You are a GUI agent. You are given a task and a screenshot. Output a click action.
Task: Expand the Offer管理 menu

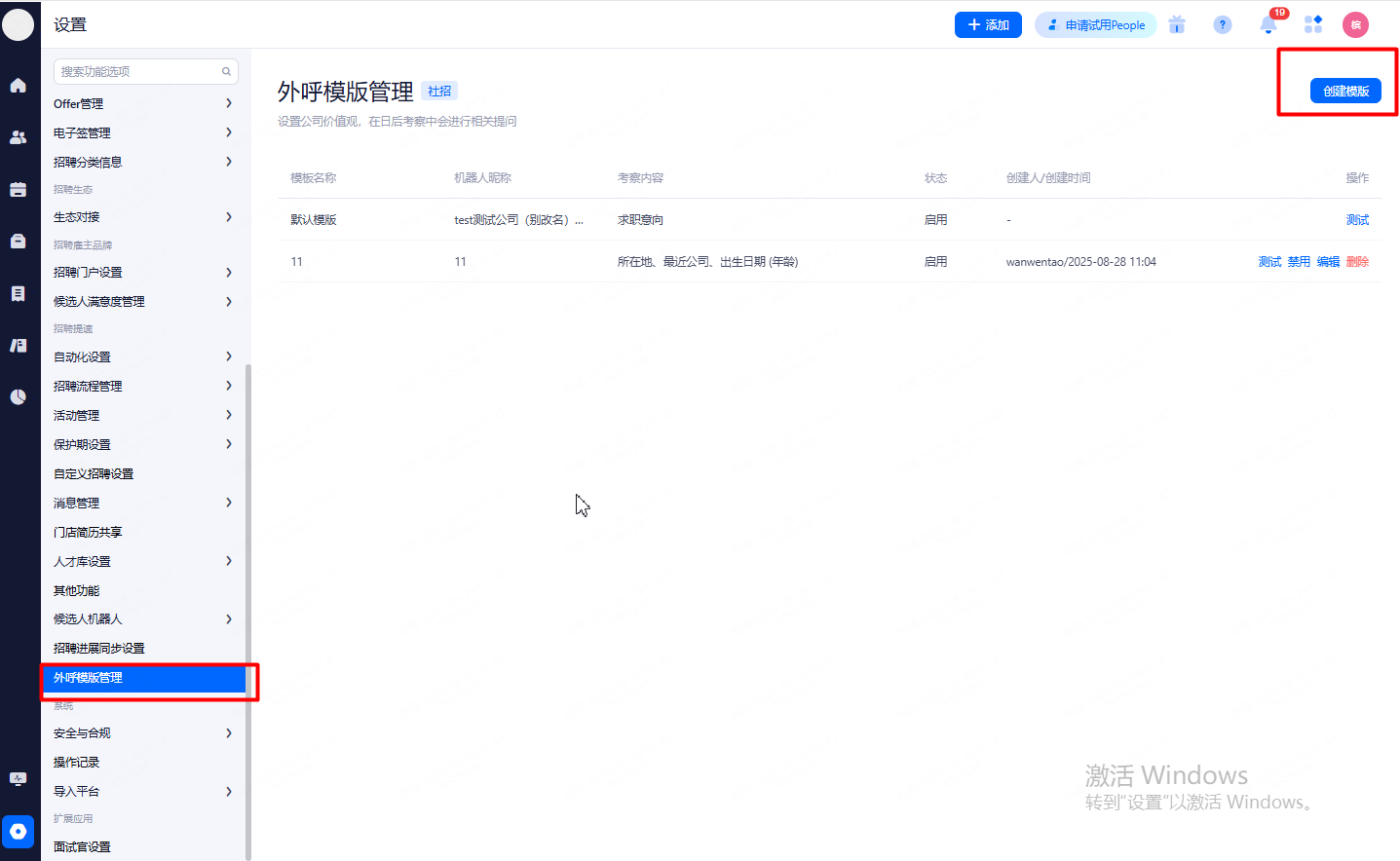(144, 103)
